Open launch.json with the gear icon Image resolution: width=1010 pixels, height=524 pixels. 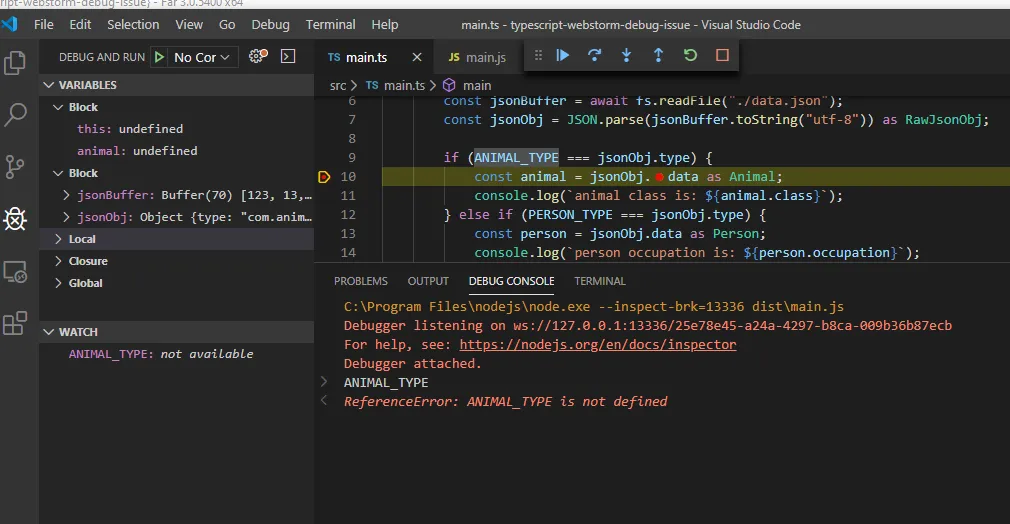point(258,57)
